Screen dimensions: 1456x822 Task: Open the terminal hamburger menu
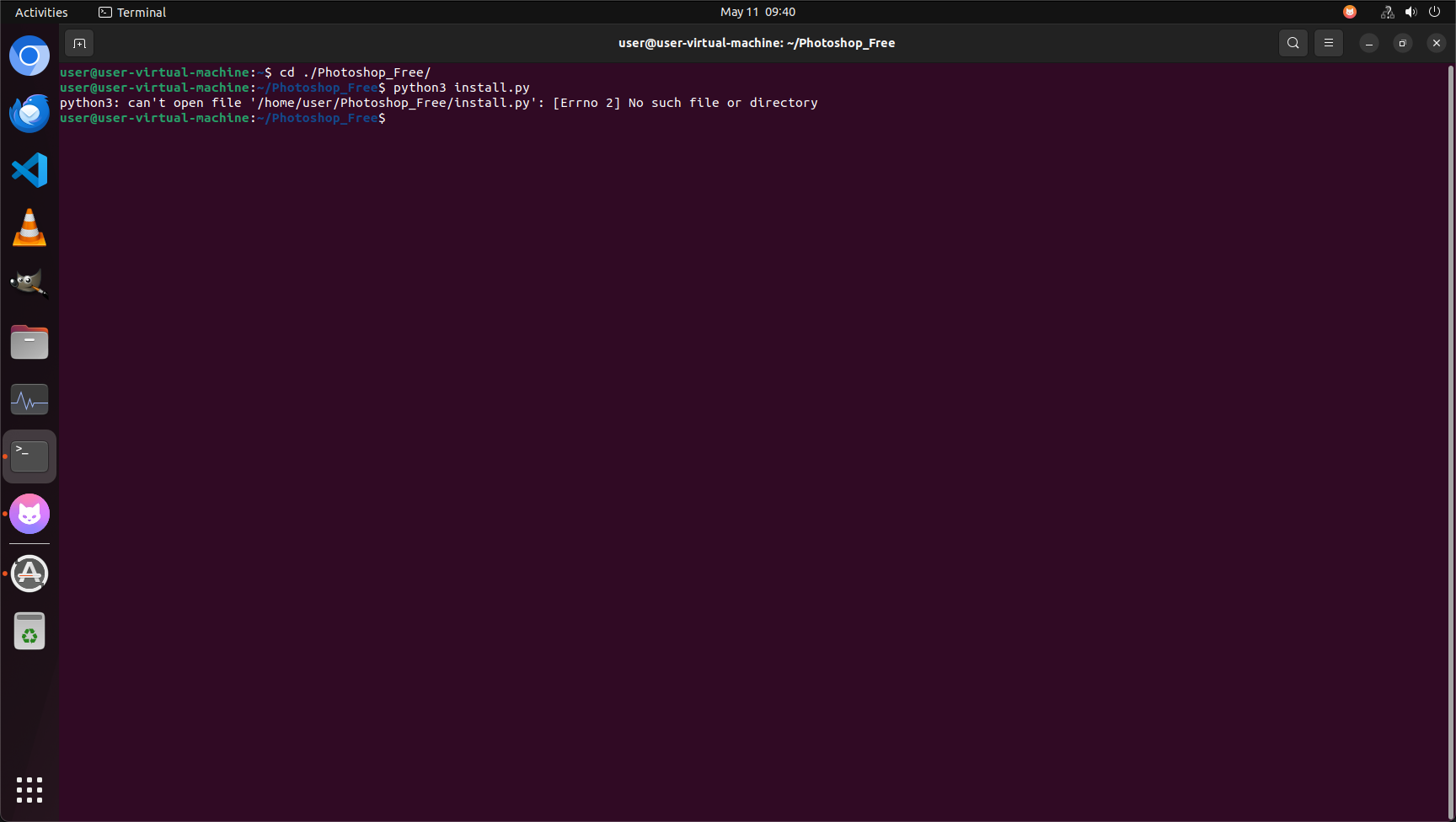click(x=1329, y=43)
